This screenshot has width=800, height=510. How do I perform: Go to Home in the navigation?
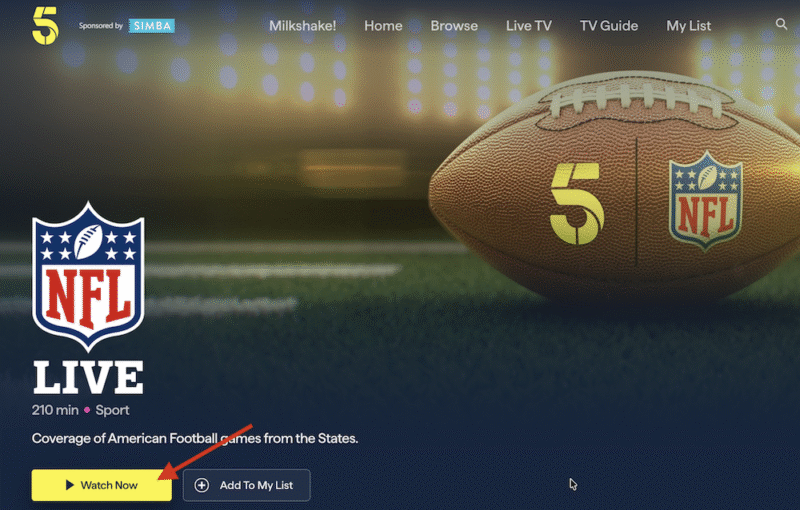point(383,26)
